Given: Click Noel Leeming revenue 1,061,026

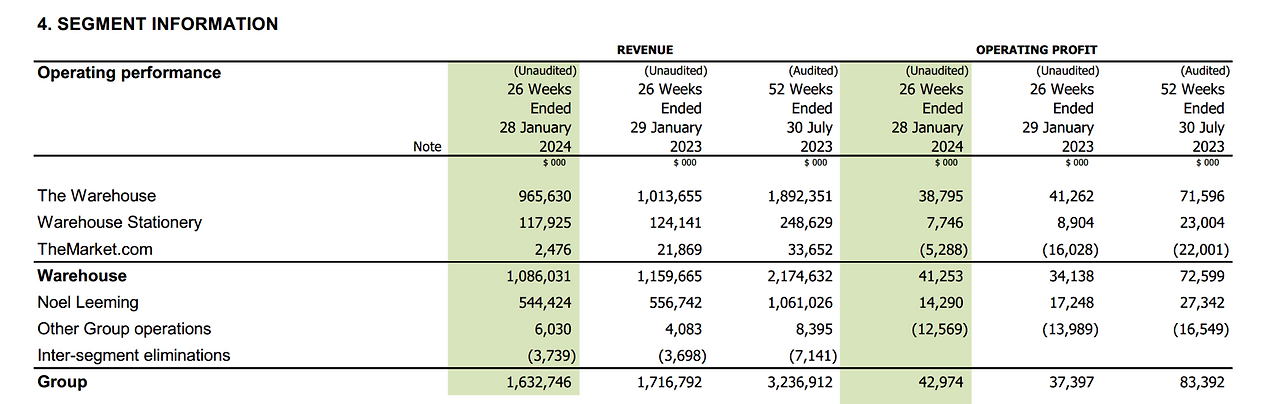Looking at the screenshot, I should click(x=798, y=303).
